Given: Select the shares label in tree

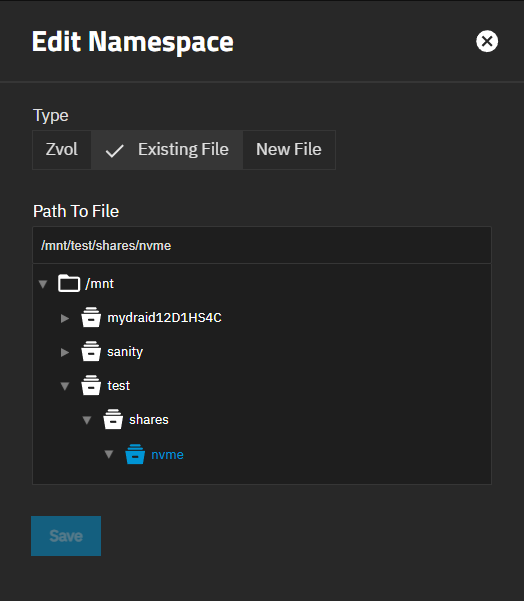Looking at the screenshot, I should click(x=149, y=420).
